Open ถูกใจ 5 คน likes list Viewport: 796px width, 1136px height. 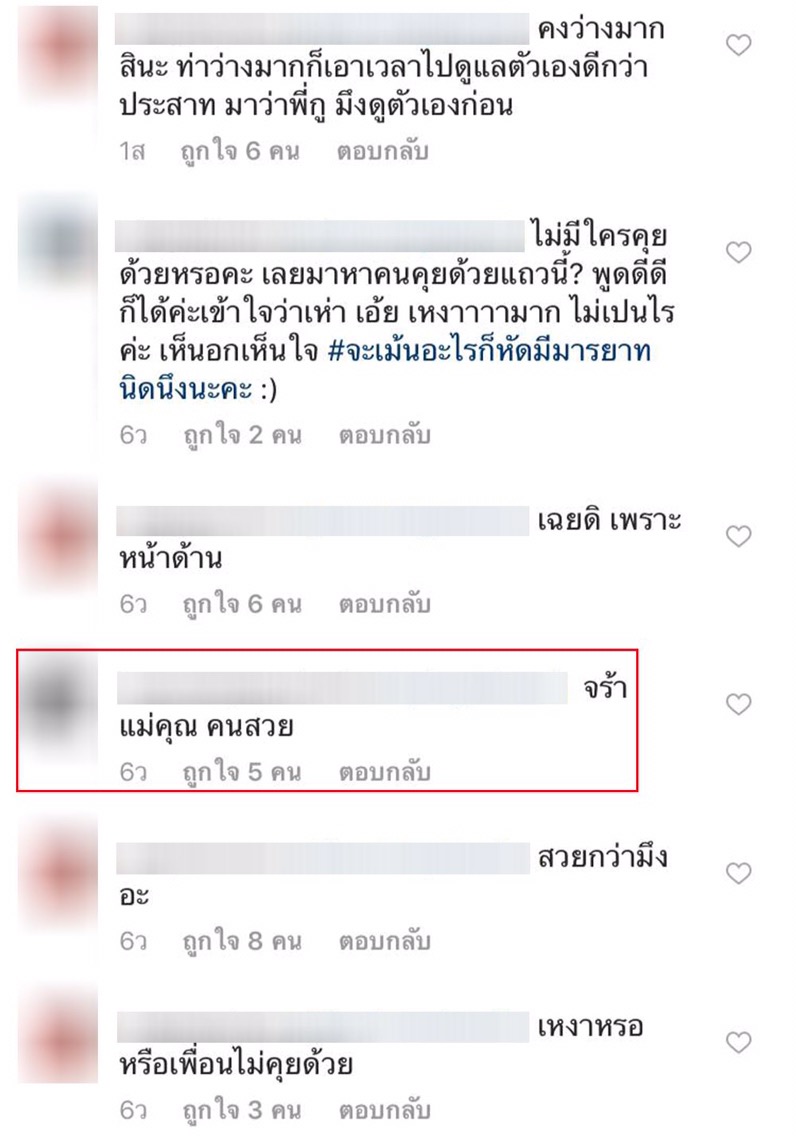[x=242, y=772]
